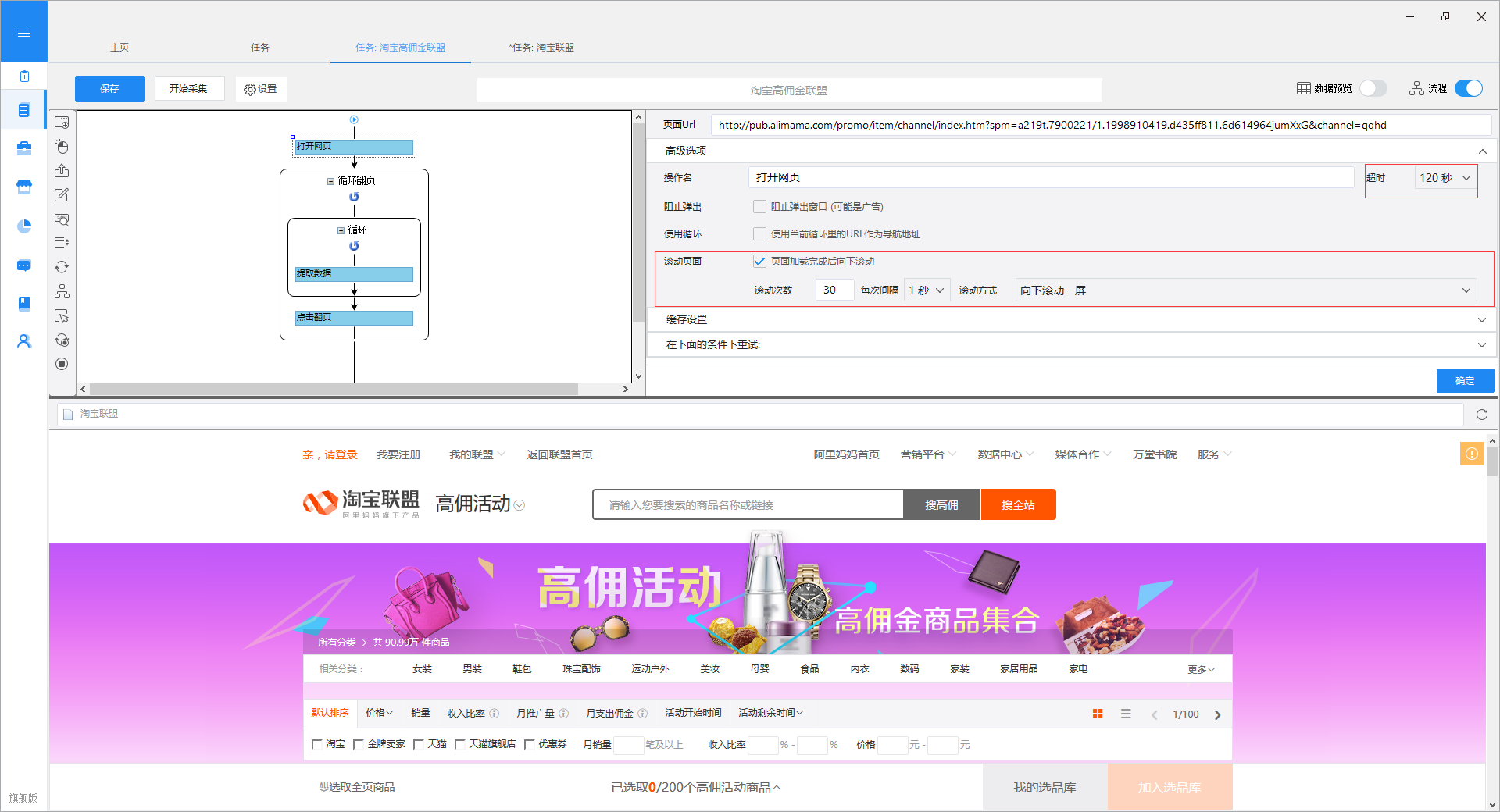Image resolution: width=1500 pixels, height=812 pixels.
Task: Open the timeout 120 秒 dropdown
Action: (1445, 178)
